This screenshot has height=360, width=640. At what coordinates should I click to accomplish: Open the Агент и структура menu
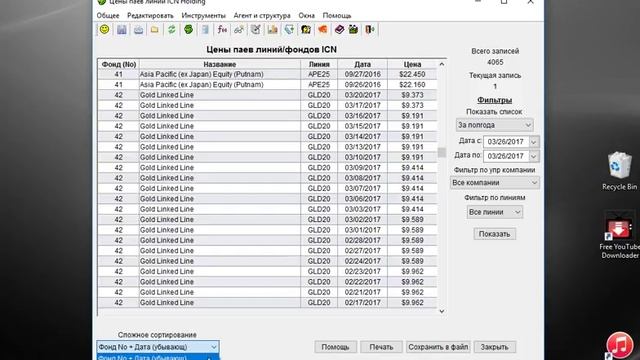click(x=262, y=16)
